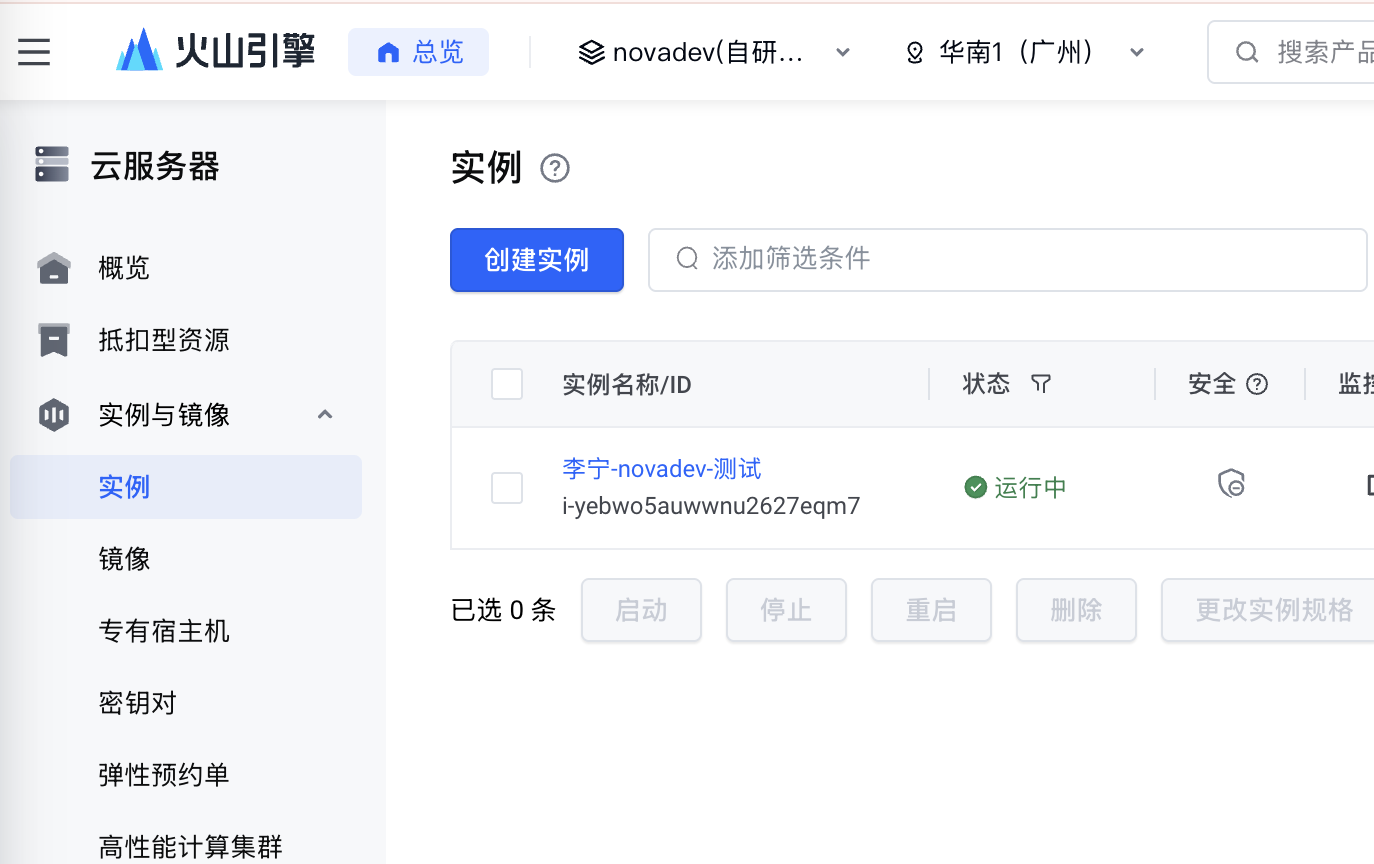Go to 总览 overview tab
Screen dimensions: 1374x864
(418, 52)
